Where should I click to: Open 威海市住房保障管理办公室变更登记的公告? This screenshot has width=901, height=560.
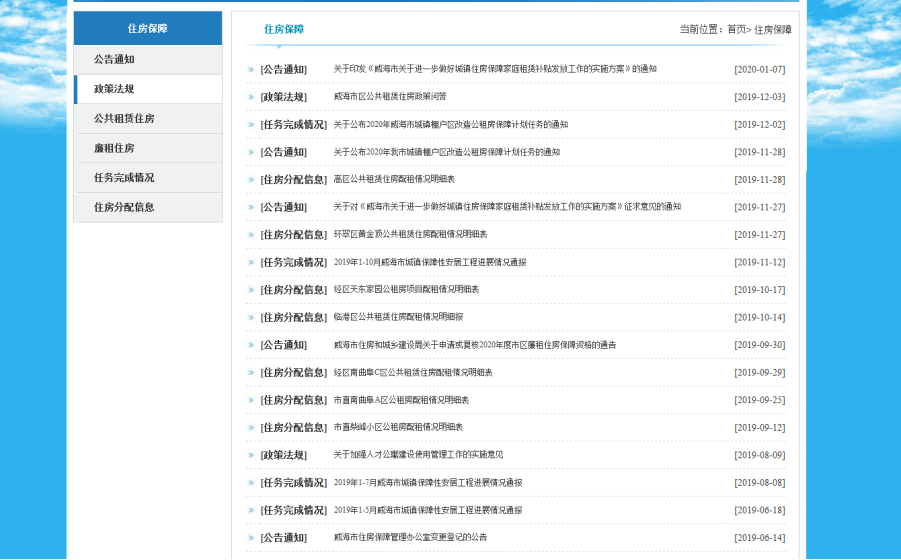(x=410, y=537)
